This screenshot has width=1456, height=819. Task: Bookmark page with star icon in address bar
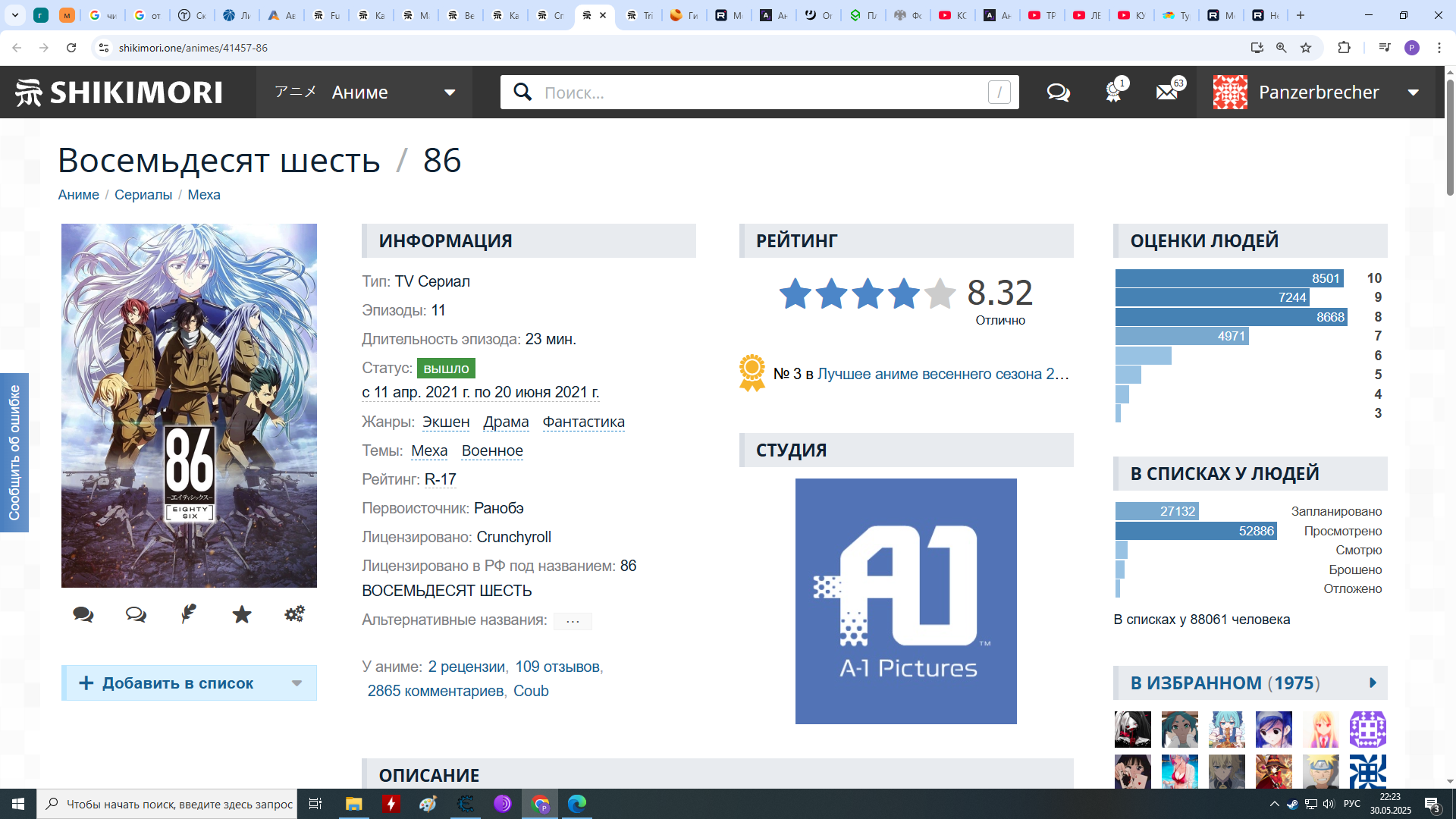pos(1306,48)
